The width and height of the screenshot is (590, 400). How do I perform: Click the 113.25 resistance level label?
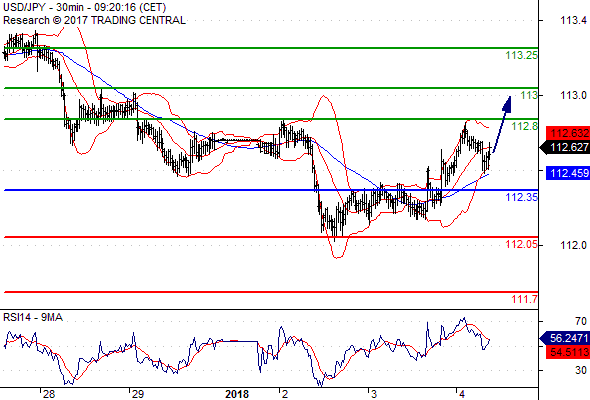click(522, 56)
